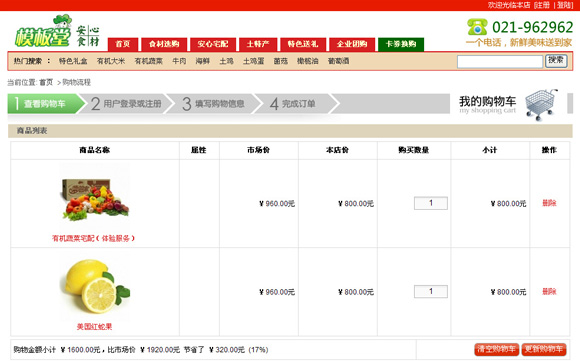The image size is (580, 361).
Task: Switch to the 食材选购 tab
Action: (x=164, y=44)
